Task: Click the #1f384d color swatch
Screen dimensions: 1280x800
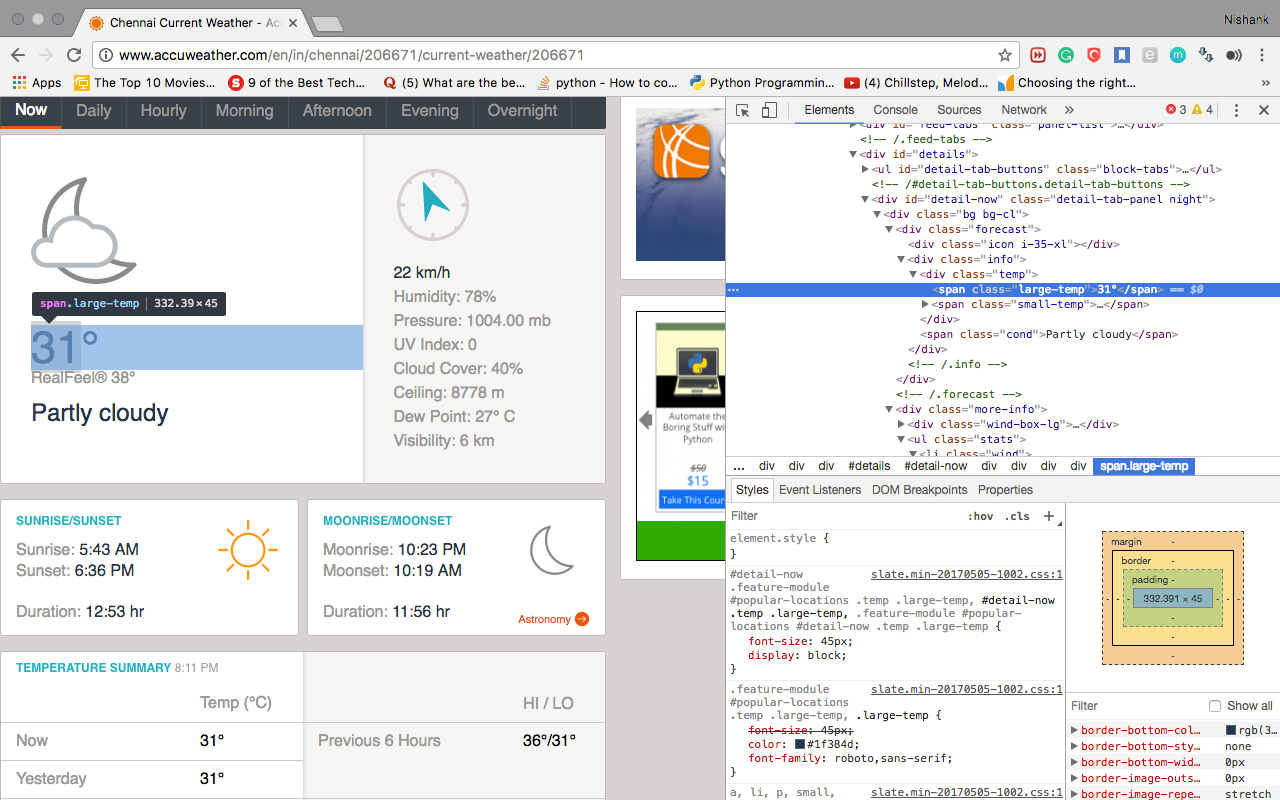Action: [x=800, y=744]
